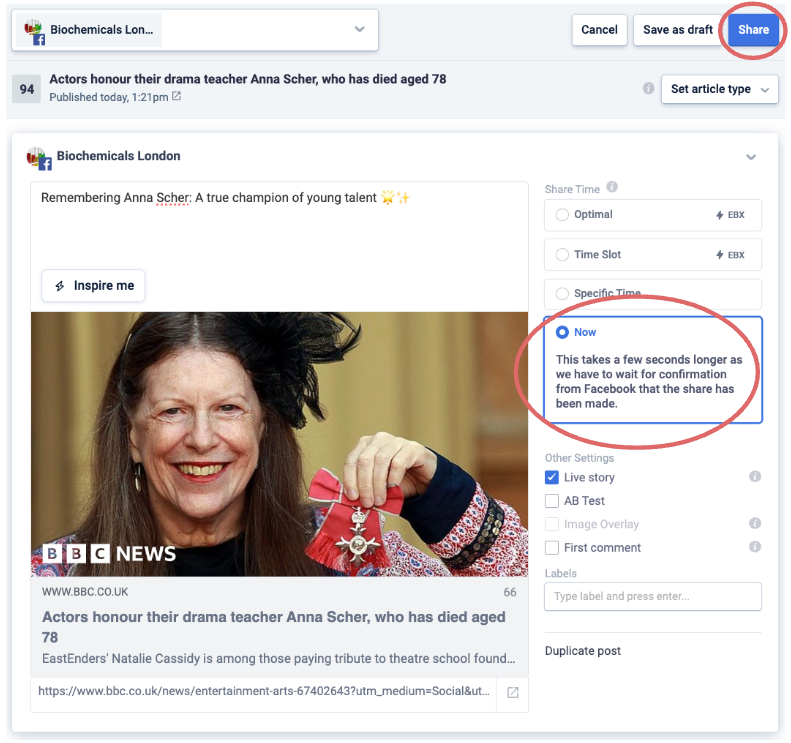
Task: Tick the First comment checkbox
Action: [552, 548]
